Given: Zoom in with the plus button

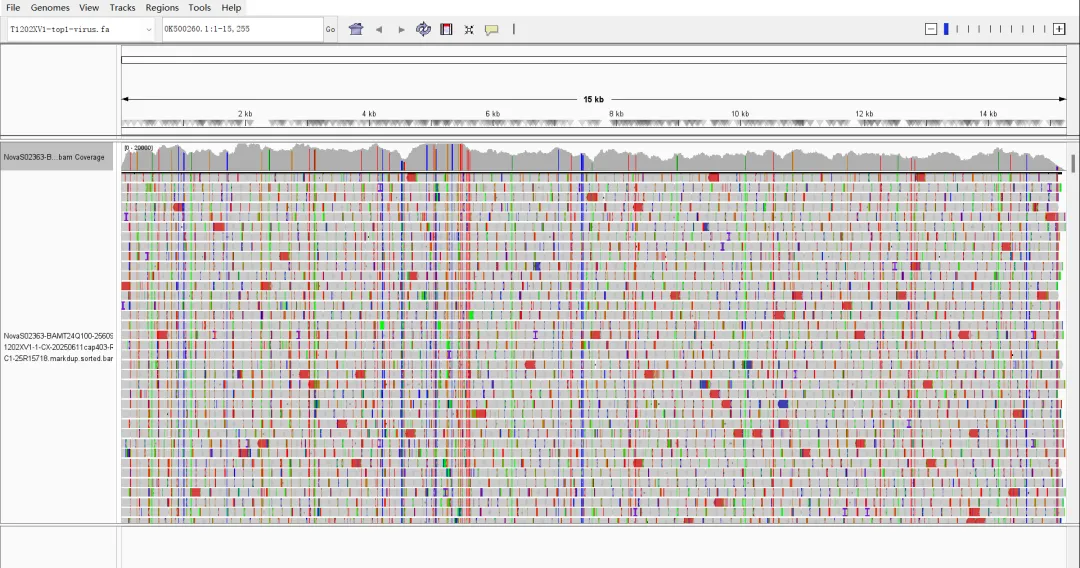Looking at the screenshot, I should [x=1059, y=29].
